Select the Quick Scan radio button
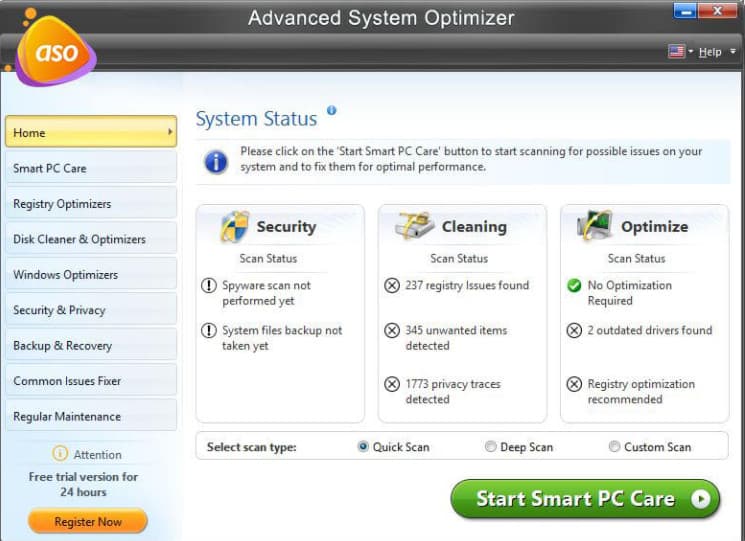Image resolution: width=745 pixels, height=541 pixels. tap(363, 446)
